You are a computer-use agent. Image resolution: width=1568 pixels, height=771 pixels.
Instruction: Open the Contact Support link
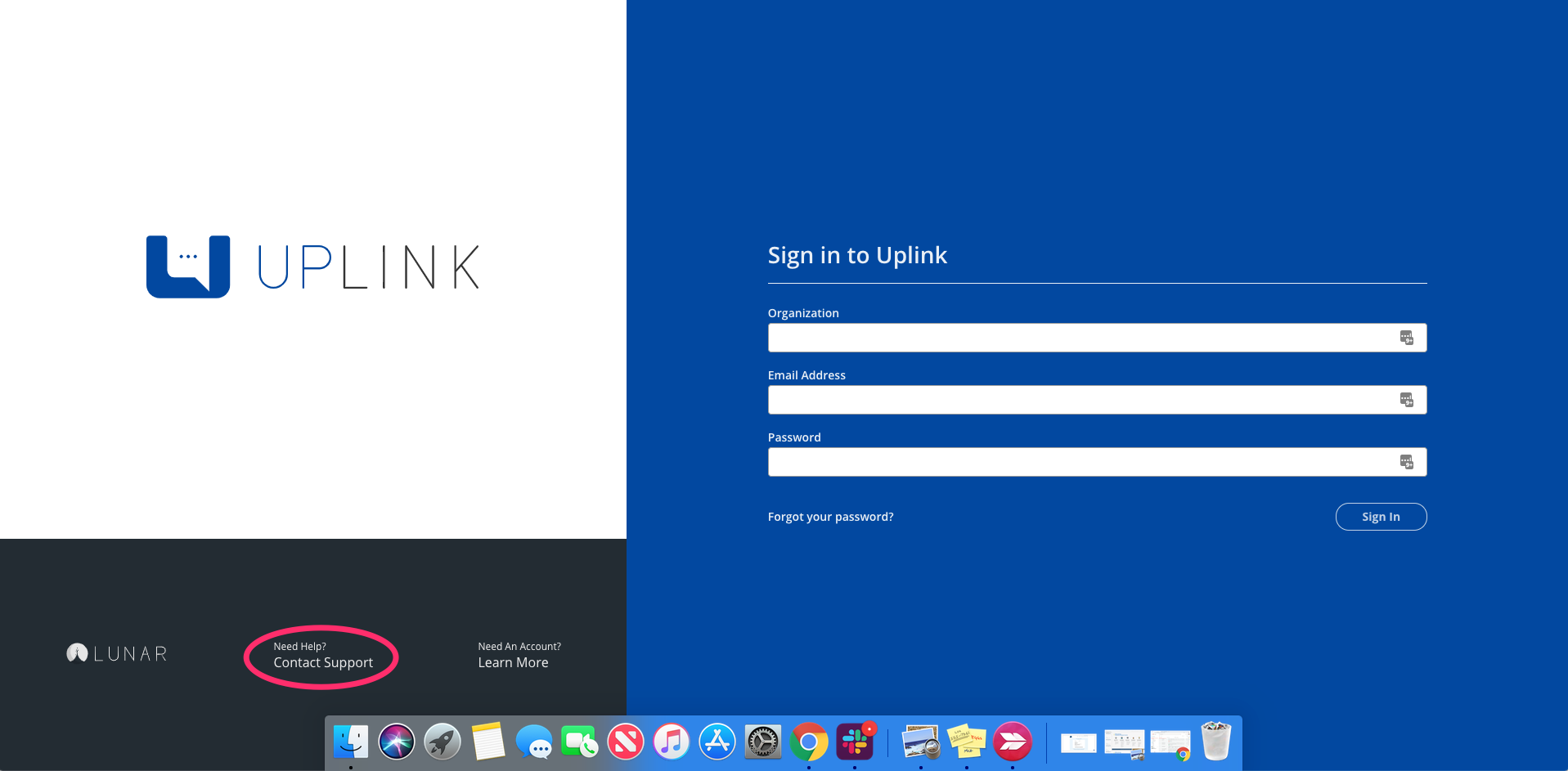click(323, 663)
